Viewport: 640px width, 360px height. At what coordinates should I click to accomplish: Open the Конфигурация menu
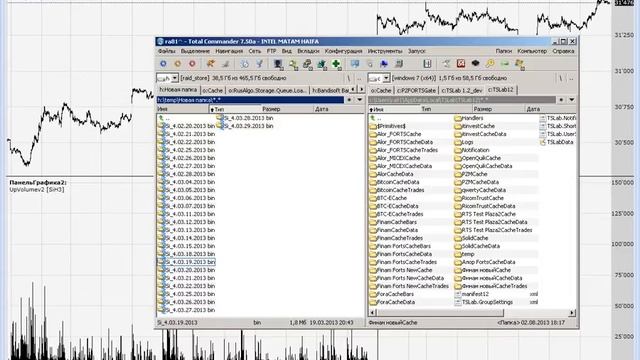click(343, 51)
